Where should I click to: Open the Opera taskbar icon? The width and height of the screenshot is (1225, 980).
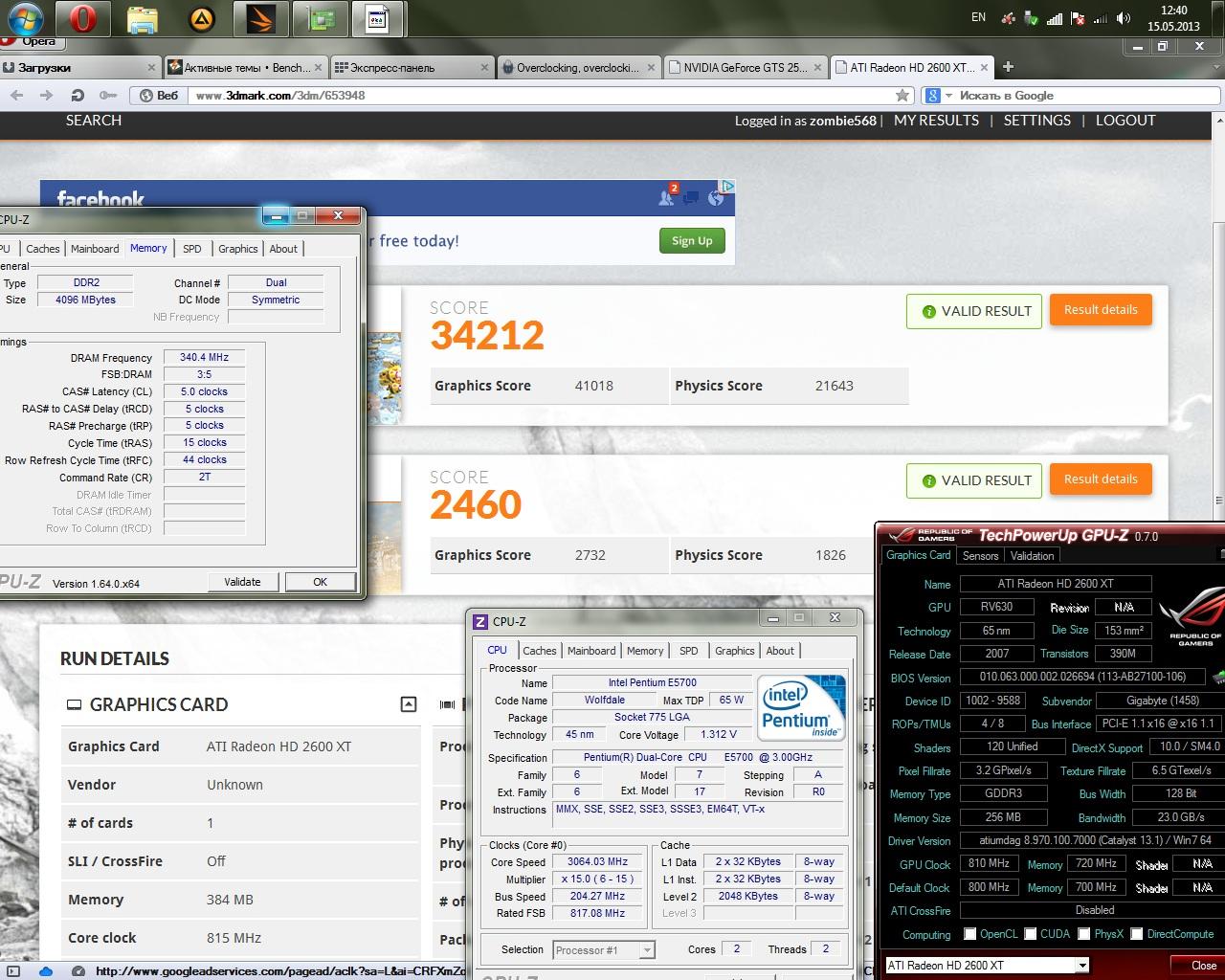(x=83, y=18)
